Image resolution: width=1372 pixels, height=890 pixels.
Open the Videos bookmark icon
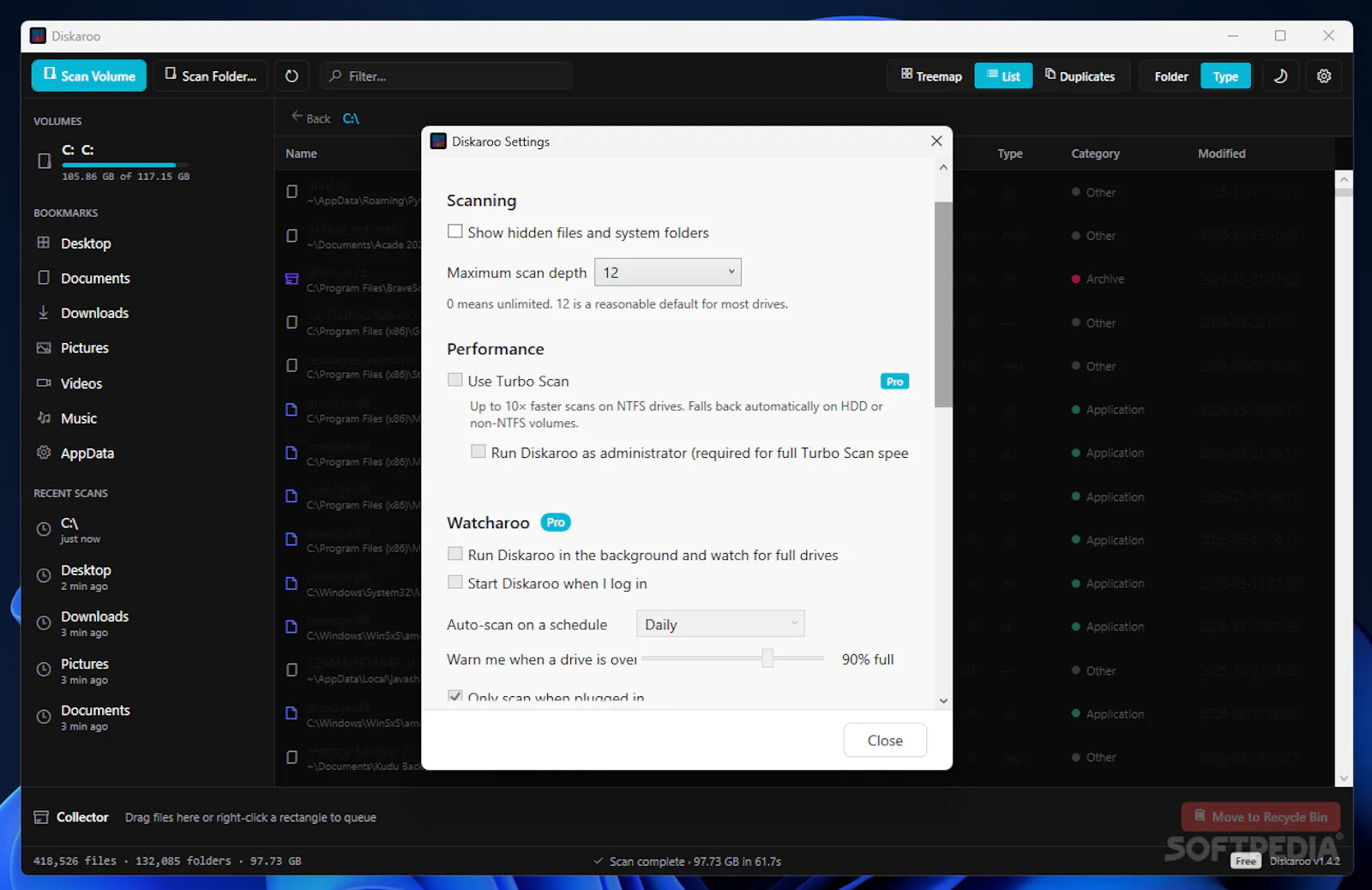coord(44,383)
